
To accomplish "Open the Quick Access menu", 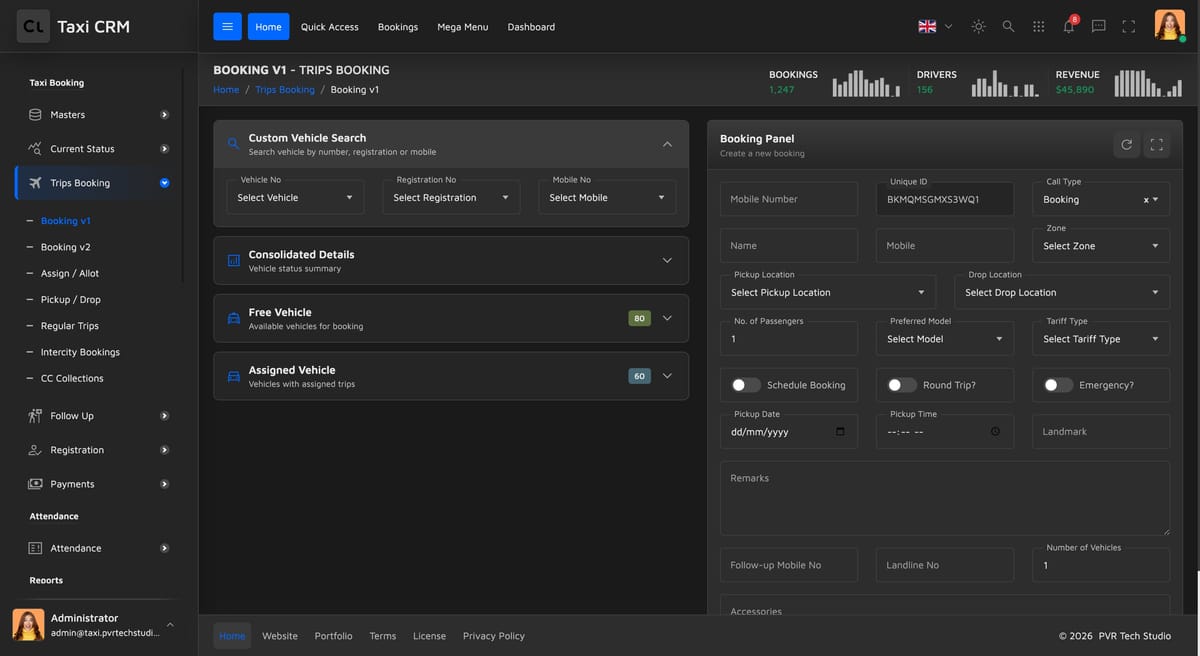I will coord(329,27).
